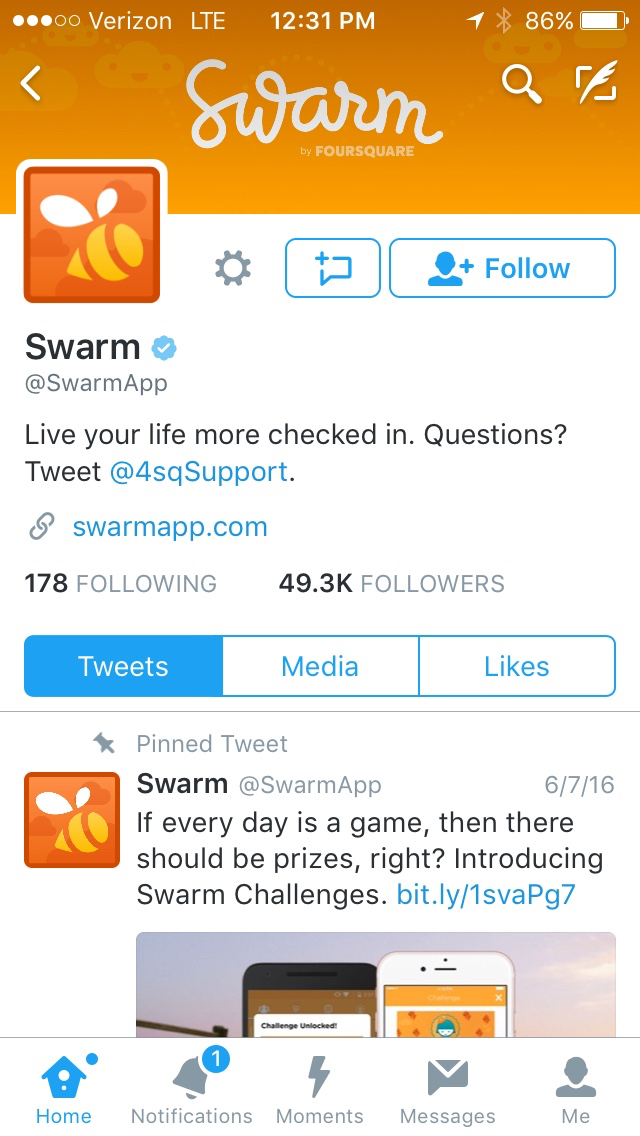
Task: Switch to the Media tab
Action: 320,666
